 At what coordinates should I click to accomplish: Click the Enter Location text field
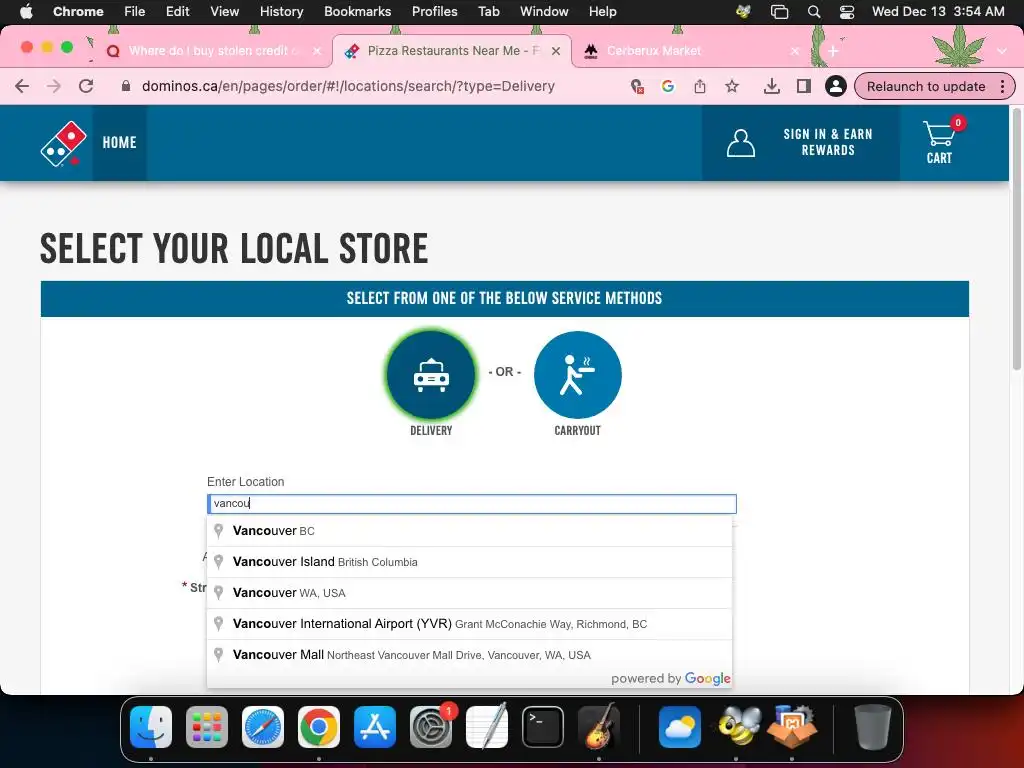click(472, 504)
